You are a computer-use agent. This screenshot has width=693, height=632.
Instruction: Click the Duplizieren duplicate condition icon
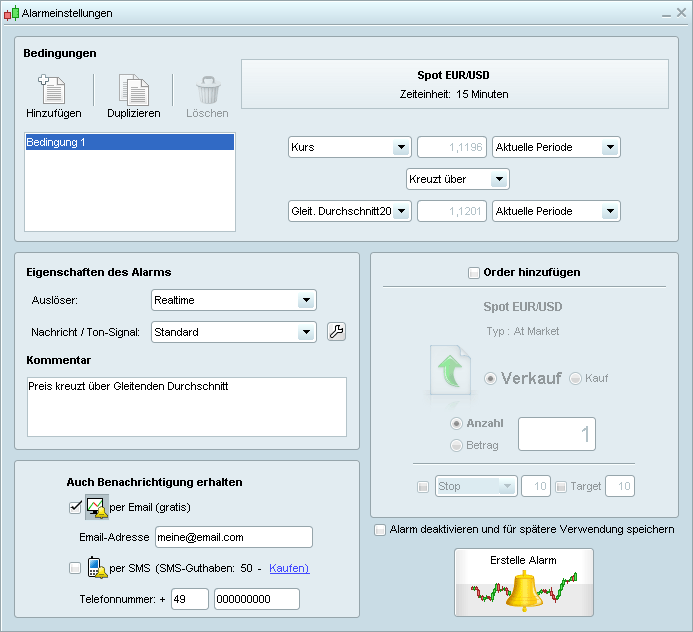point(134,90)
